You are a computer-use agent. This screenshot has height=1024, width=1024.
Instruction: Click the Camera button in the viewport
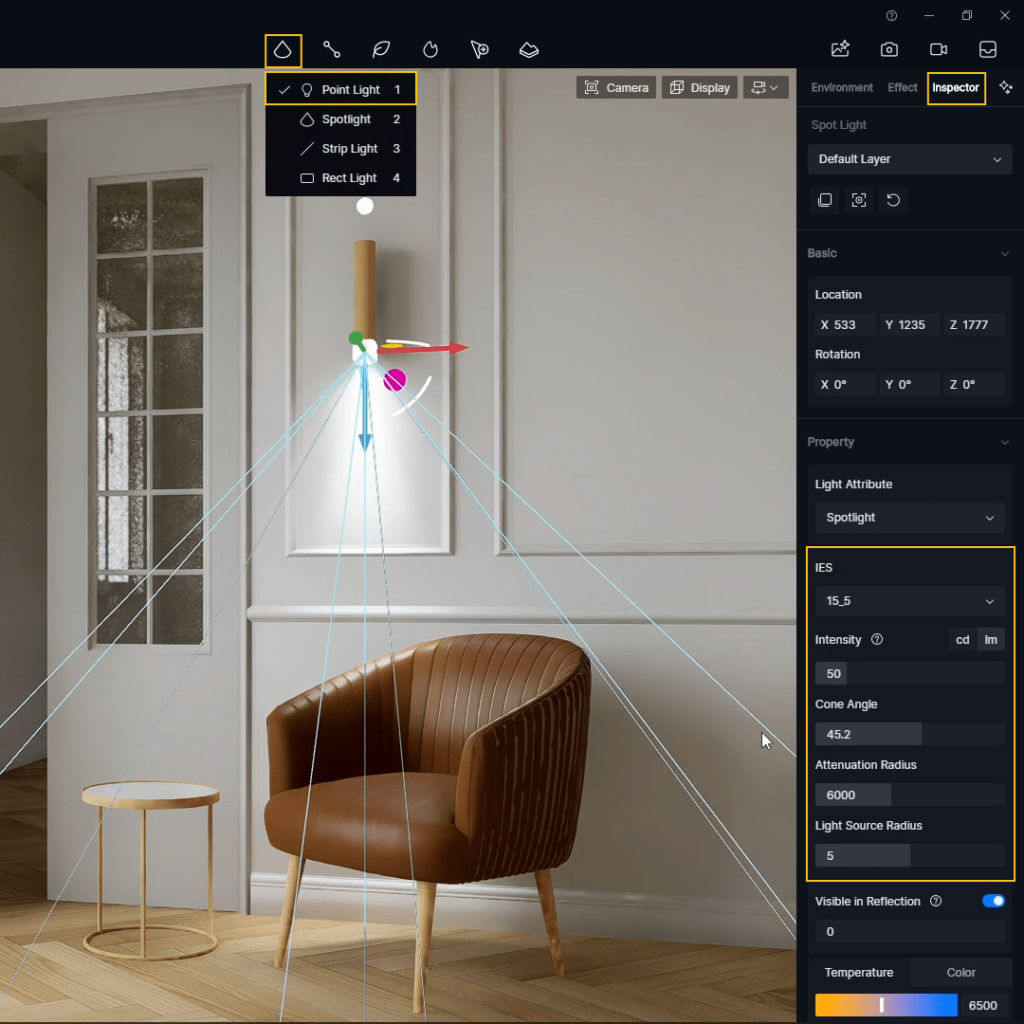tap(616, 87)
